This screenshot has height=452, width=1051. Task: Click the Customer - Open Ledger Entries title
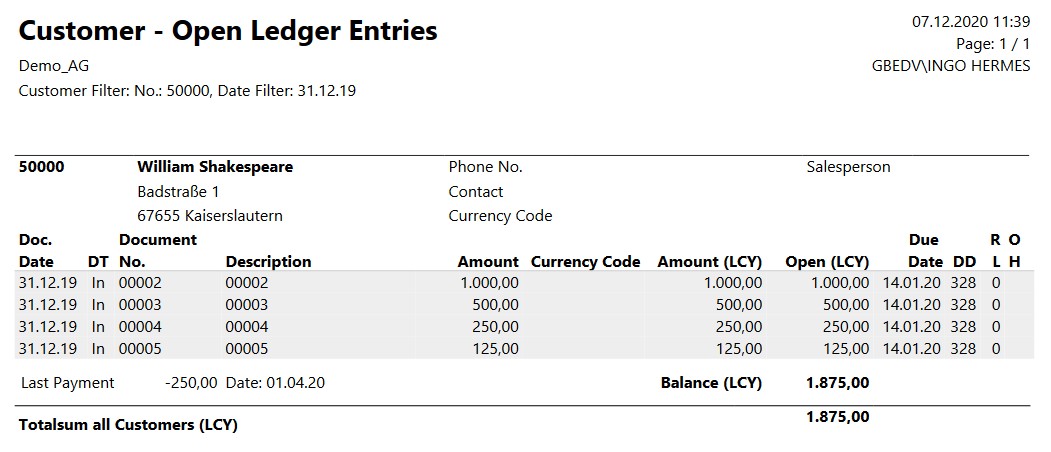[x=228, y=31]
